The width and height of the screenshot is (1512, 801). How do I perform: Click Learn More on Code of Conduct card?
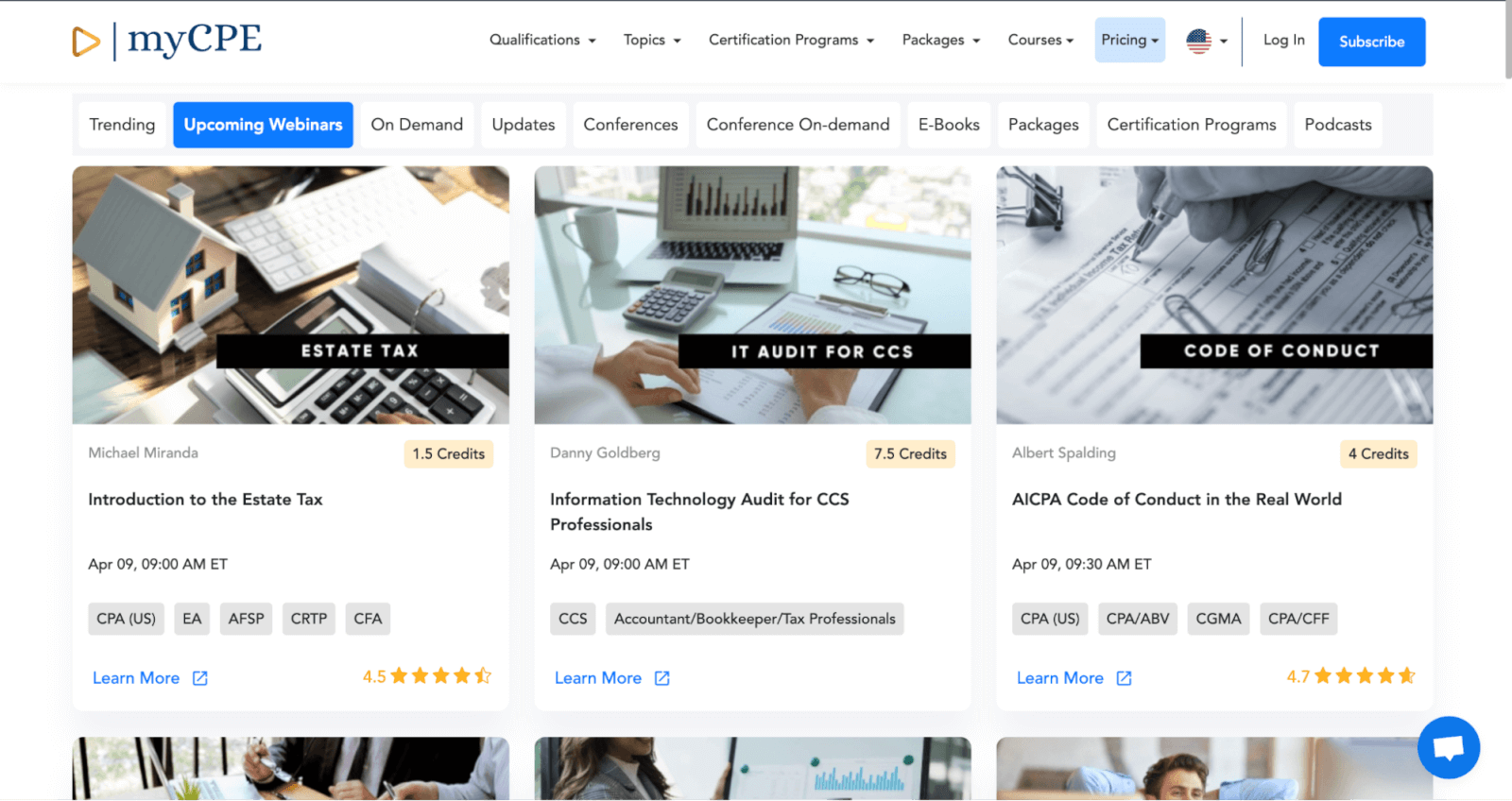pyautogui.click(x=1060, y=678)
